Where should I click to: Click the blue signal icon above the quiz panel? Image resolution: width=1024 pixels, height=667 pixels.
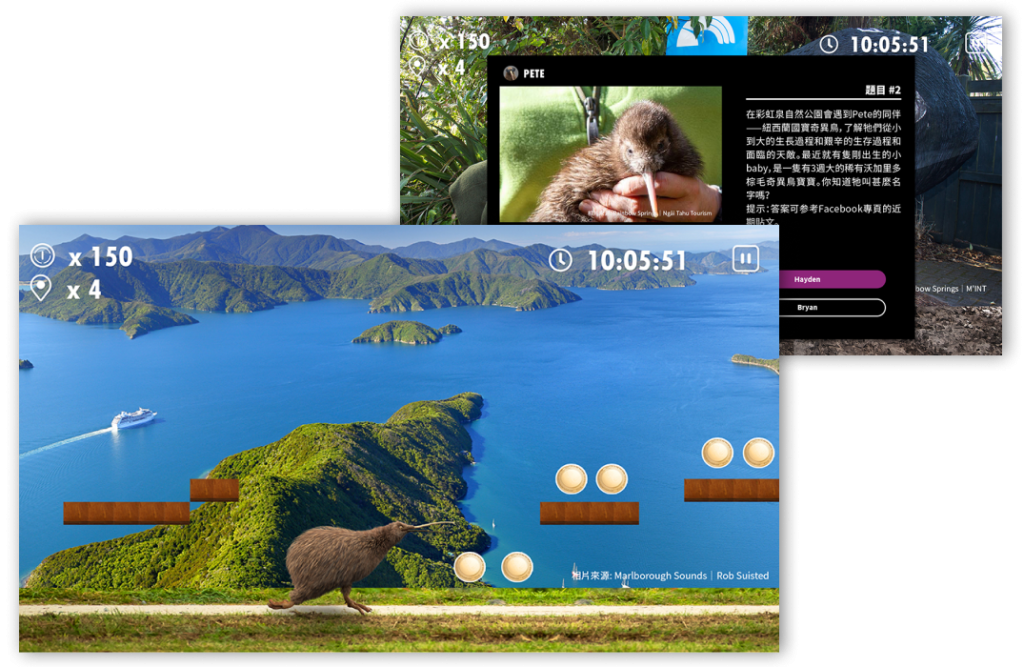click(707, 37)
